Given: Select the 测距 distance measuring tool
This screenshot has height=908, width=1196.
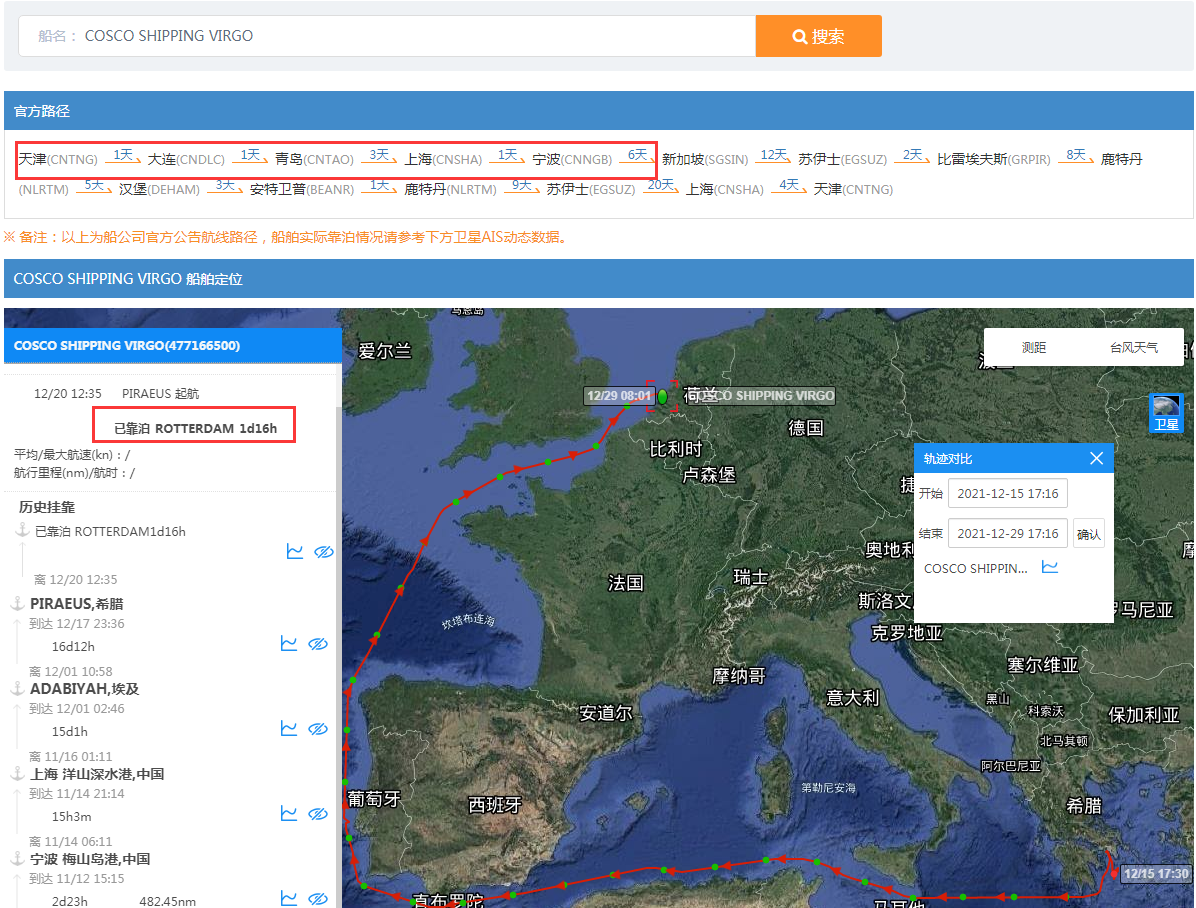Looking at the screenshot, I should [1034, 347].
